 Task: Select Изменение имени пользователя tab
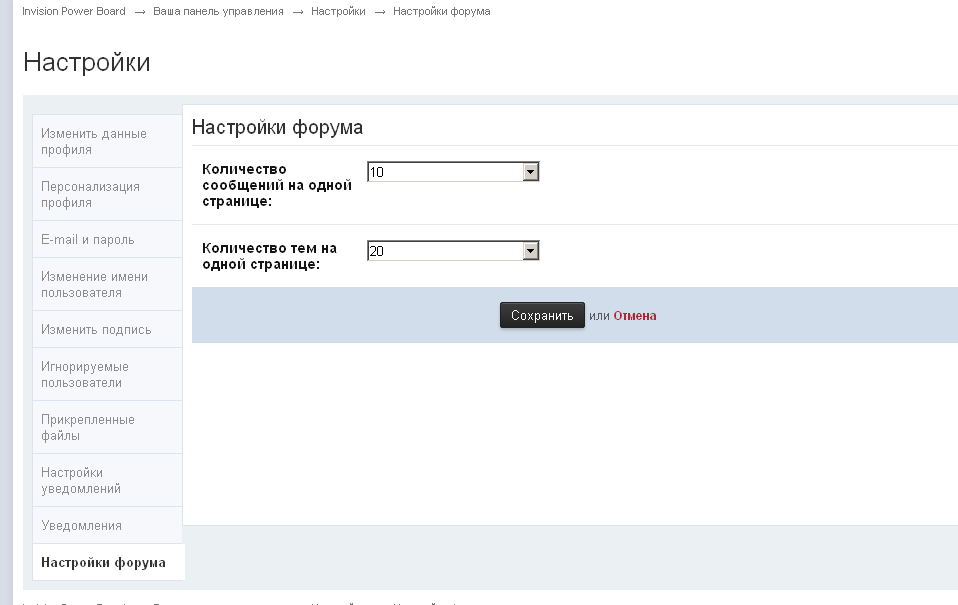pyautogui.click(x=94, y=285)
